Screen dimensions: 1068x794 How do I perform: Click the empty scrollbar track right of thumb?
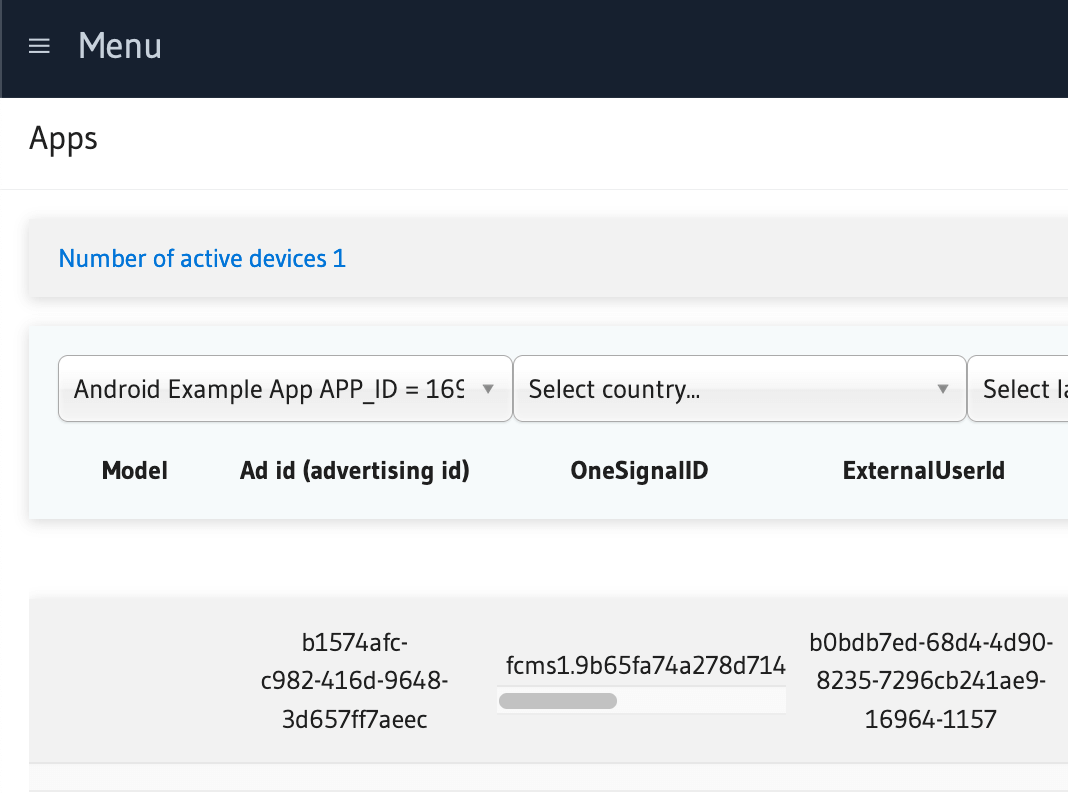click(x=700, y=701)
